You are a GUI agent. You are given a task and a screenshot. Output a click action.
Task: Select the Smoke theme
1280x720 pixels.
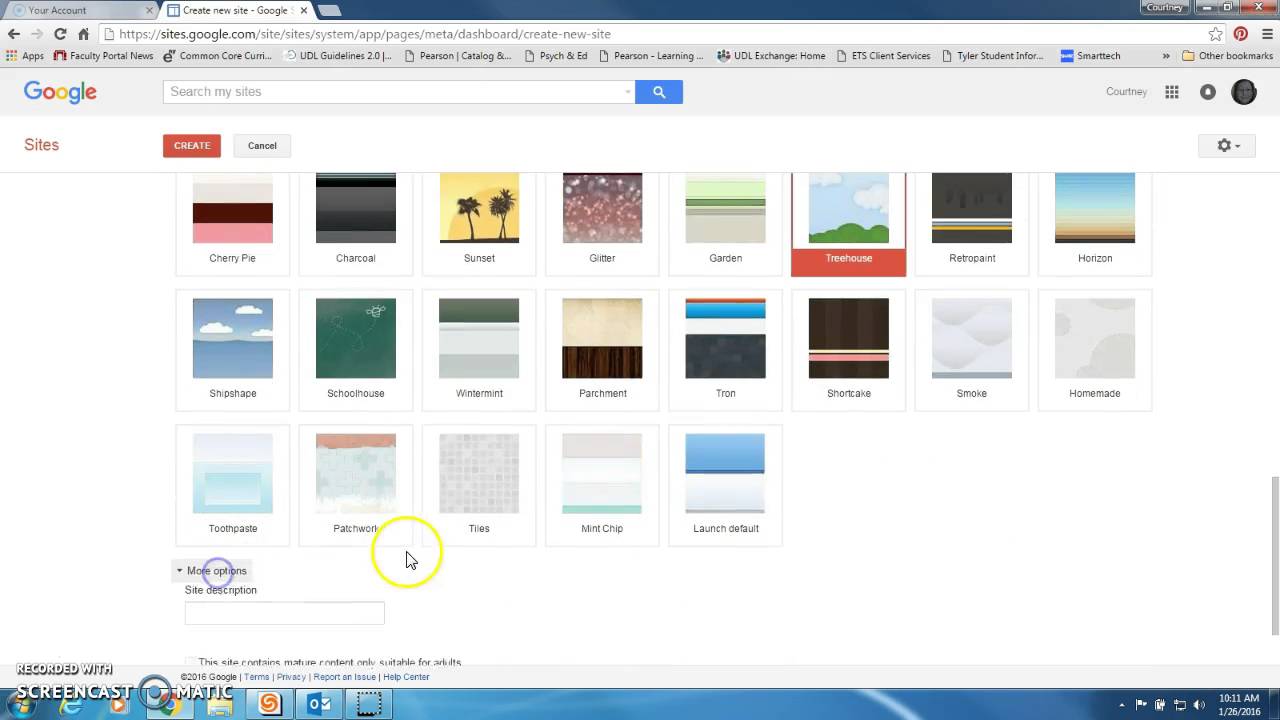point(972,350)
